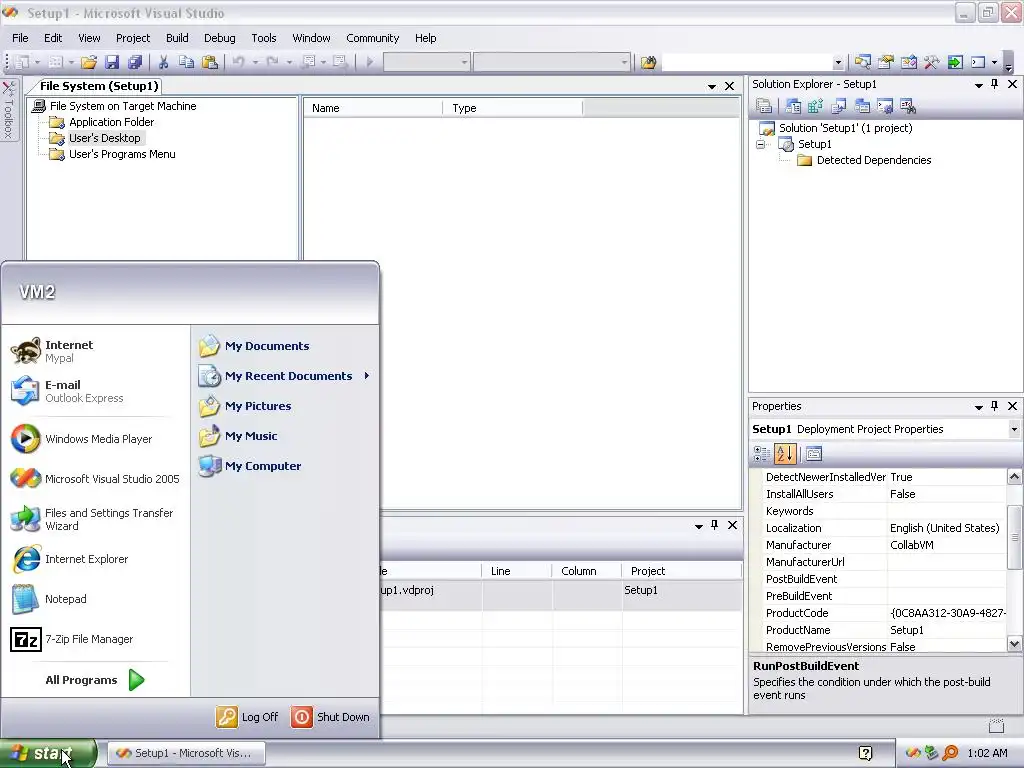Open the Launch Conditions Editor icon
Image resolution: width=1024 pixels, height=768 pixels.
908,106
